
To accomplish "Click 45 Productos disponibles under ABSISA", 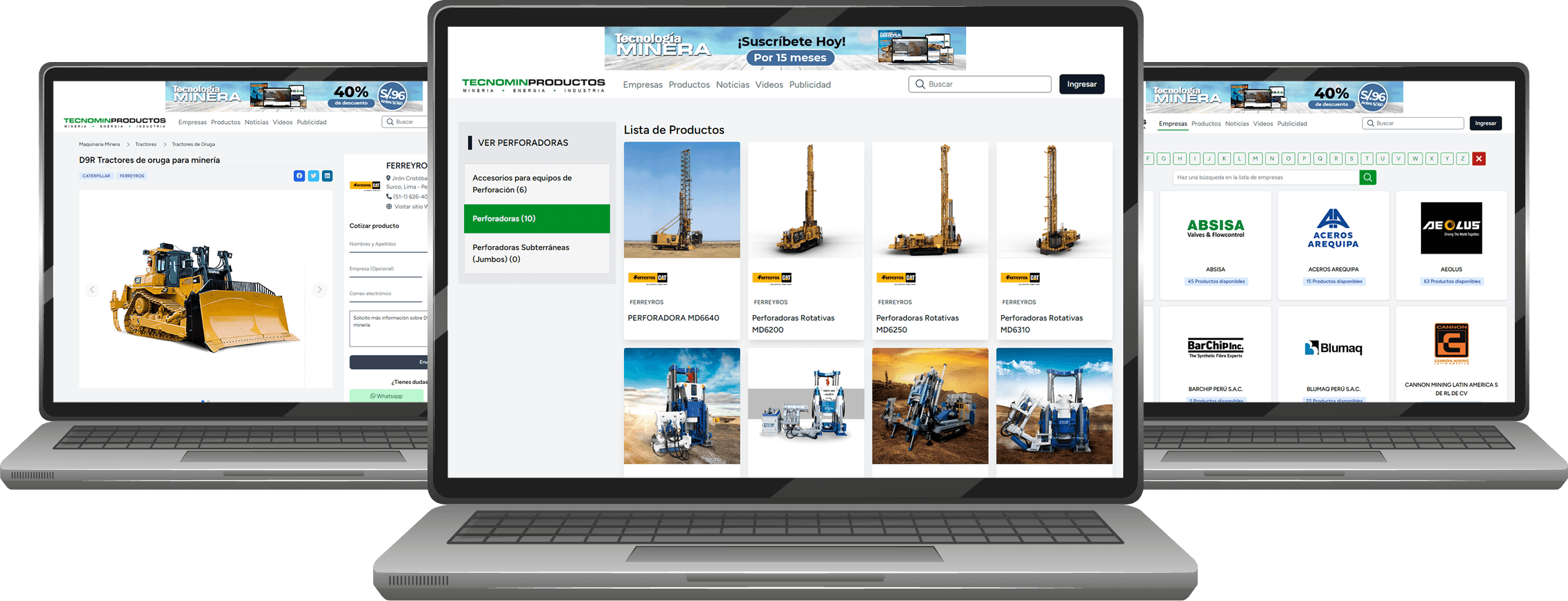I will pyautogui.click(x=1216, y=281).
